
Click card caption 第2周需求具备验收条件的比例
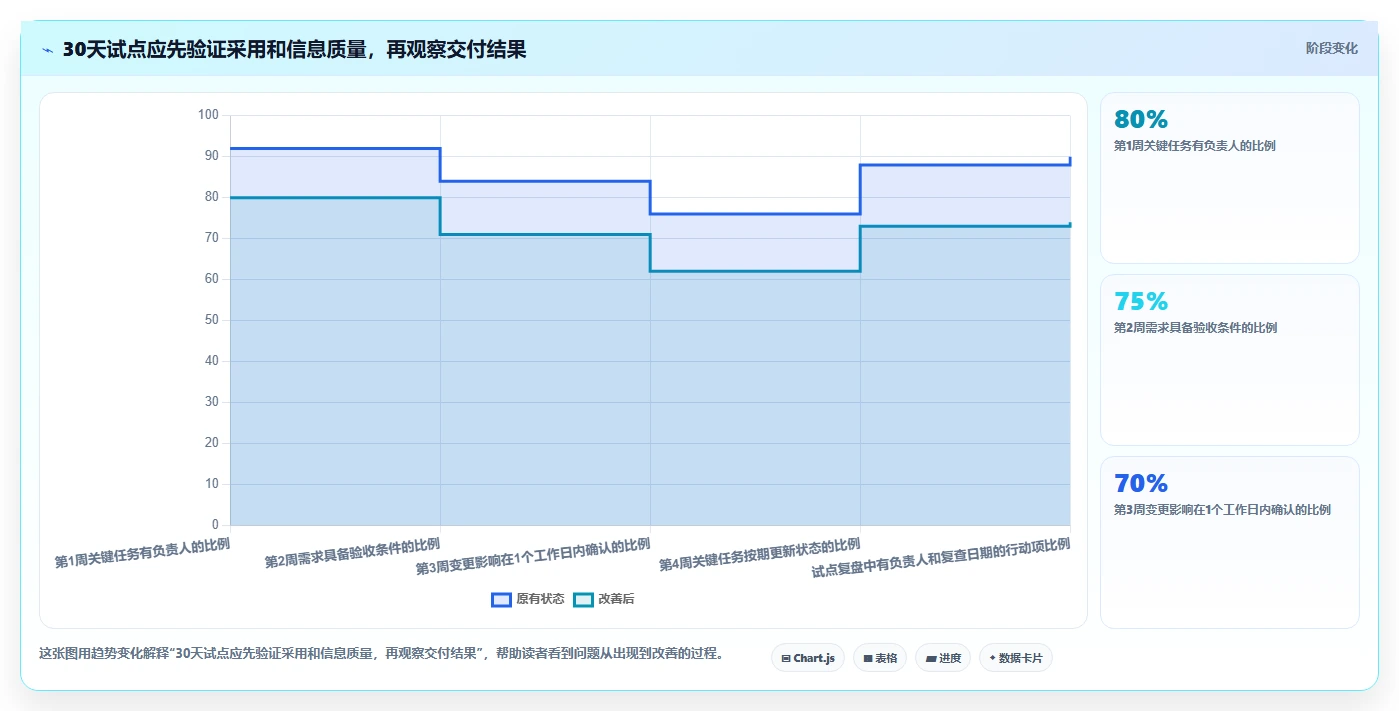1195,328
